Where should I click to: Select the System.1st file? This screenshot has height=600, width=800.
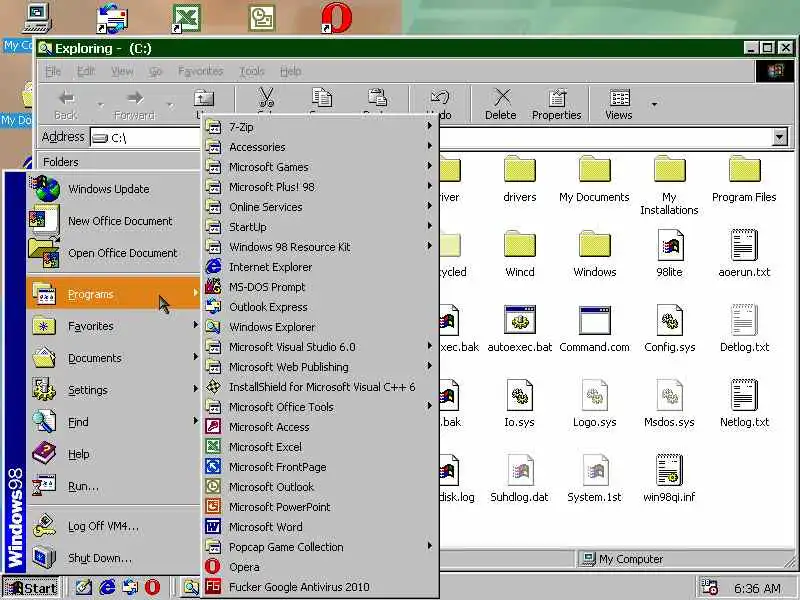pos(594,479)
